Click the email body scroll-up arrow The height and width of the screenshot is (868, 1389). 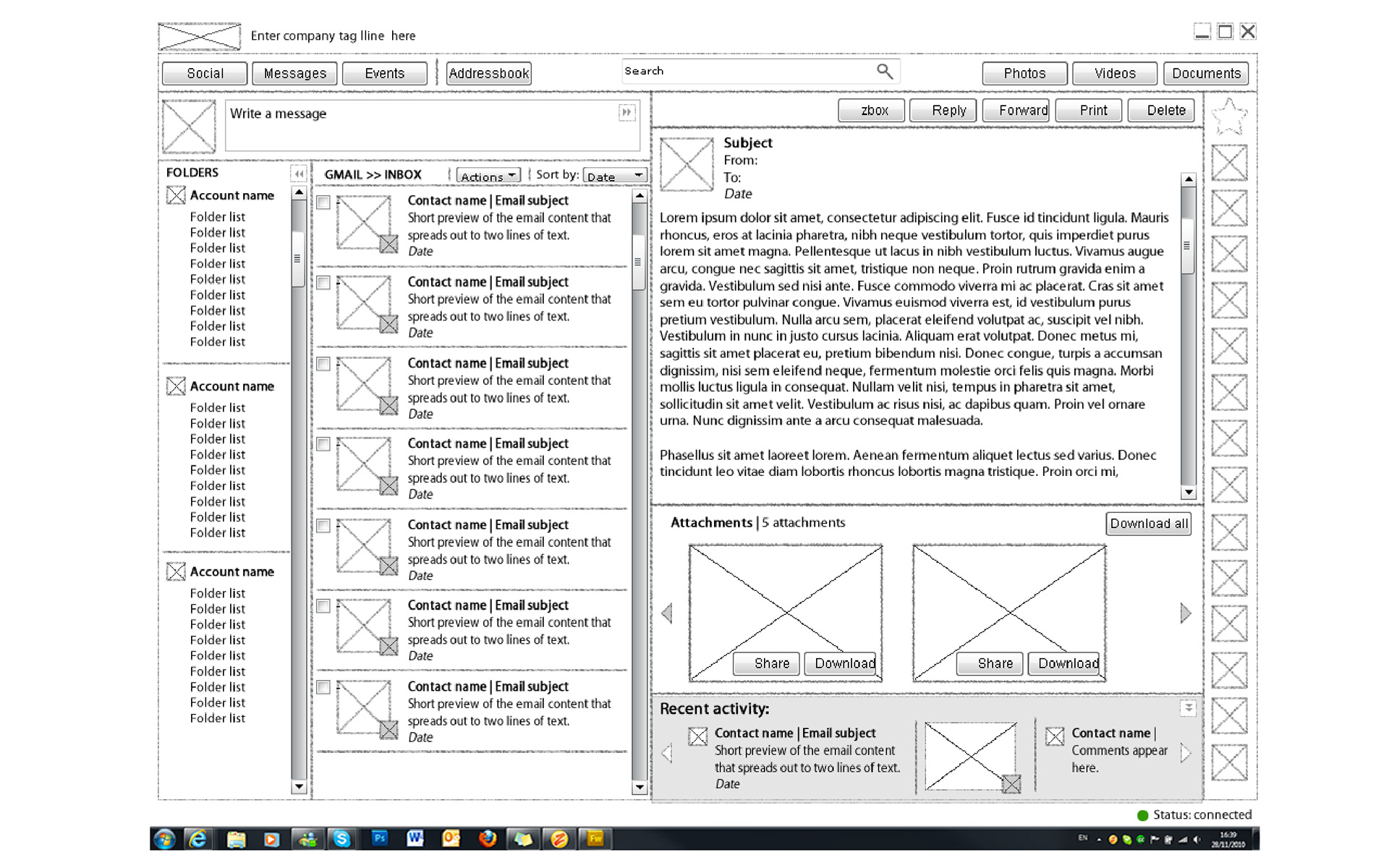[1188, 179]
